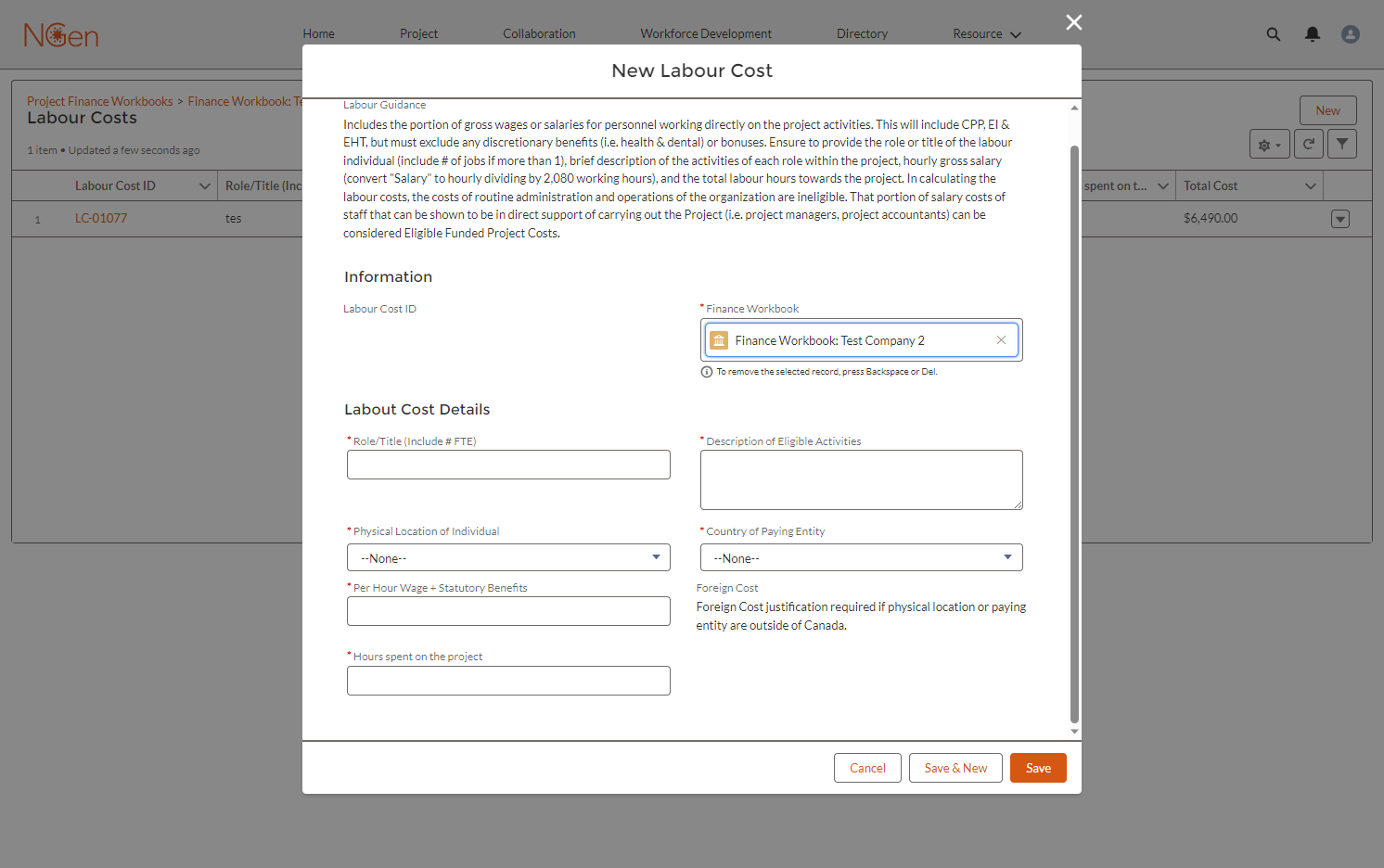Open hours spent column menu chevron
The image size is (1384, 868).
pyautogui.click(x=1163, y=186)
